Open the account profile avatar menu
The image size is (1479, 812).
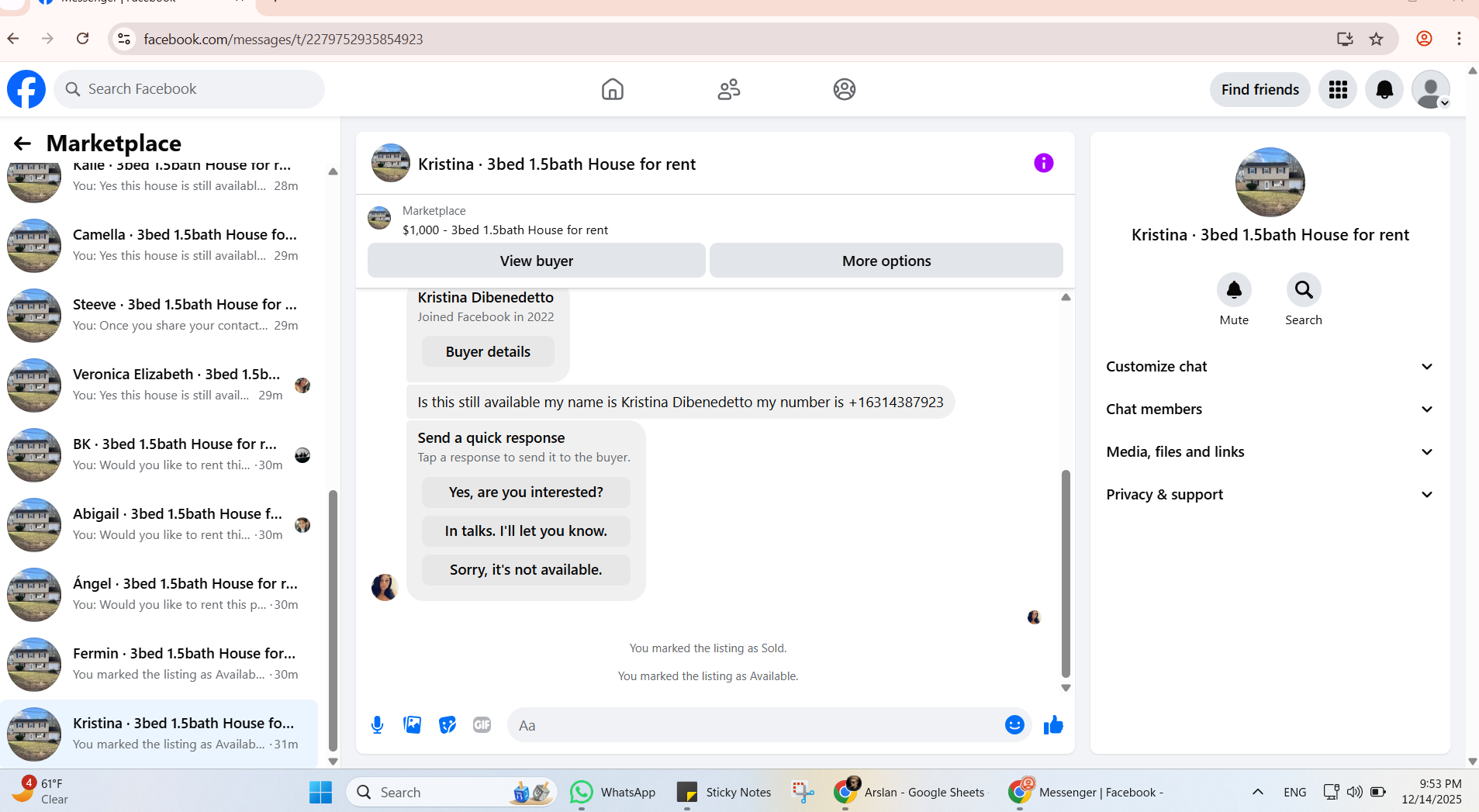click(1431, 89)
